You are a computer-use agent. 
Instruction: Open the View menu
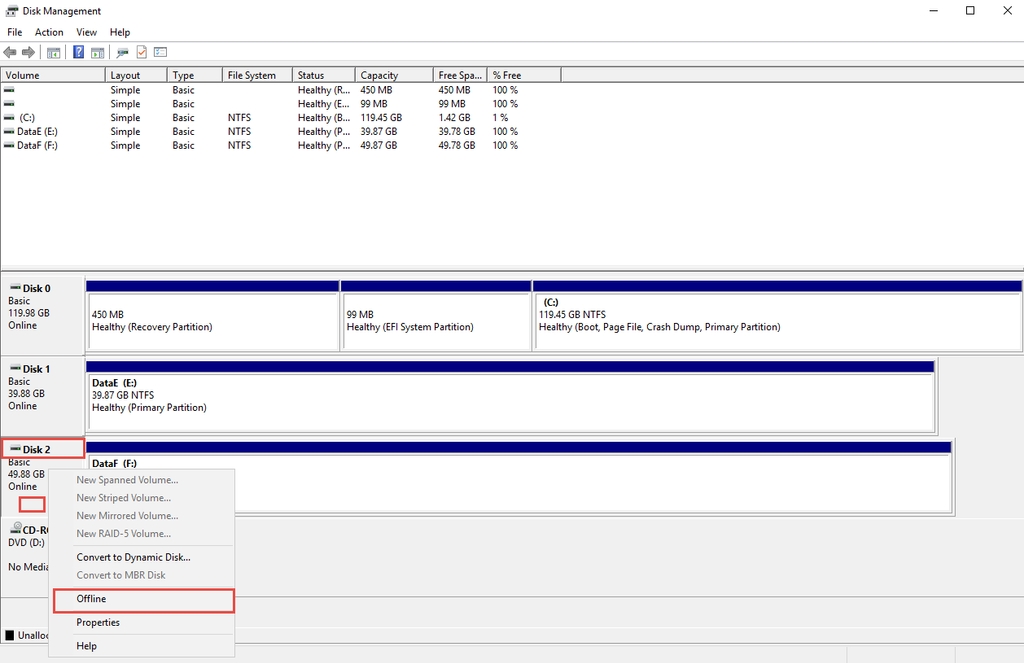87,32
